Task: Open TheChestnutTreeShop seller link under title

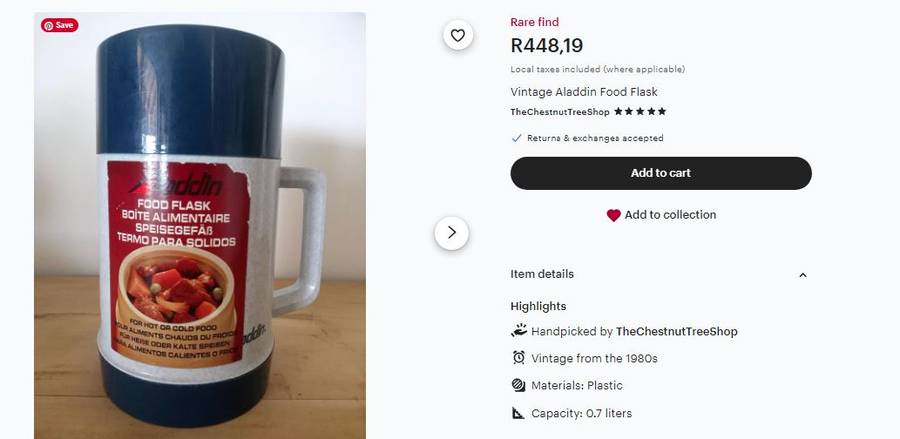Action: coord(560,112)
